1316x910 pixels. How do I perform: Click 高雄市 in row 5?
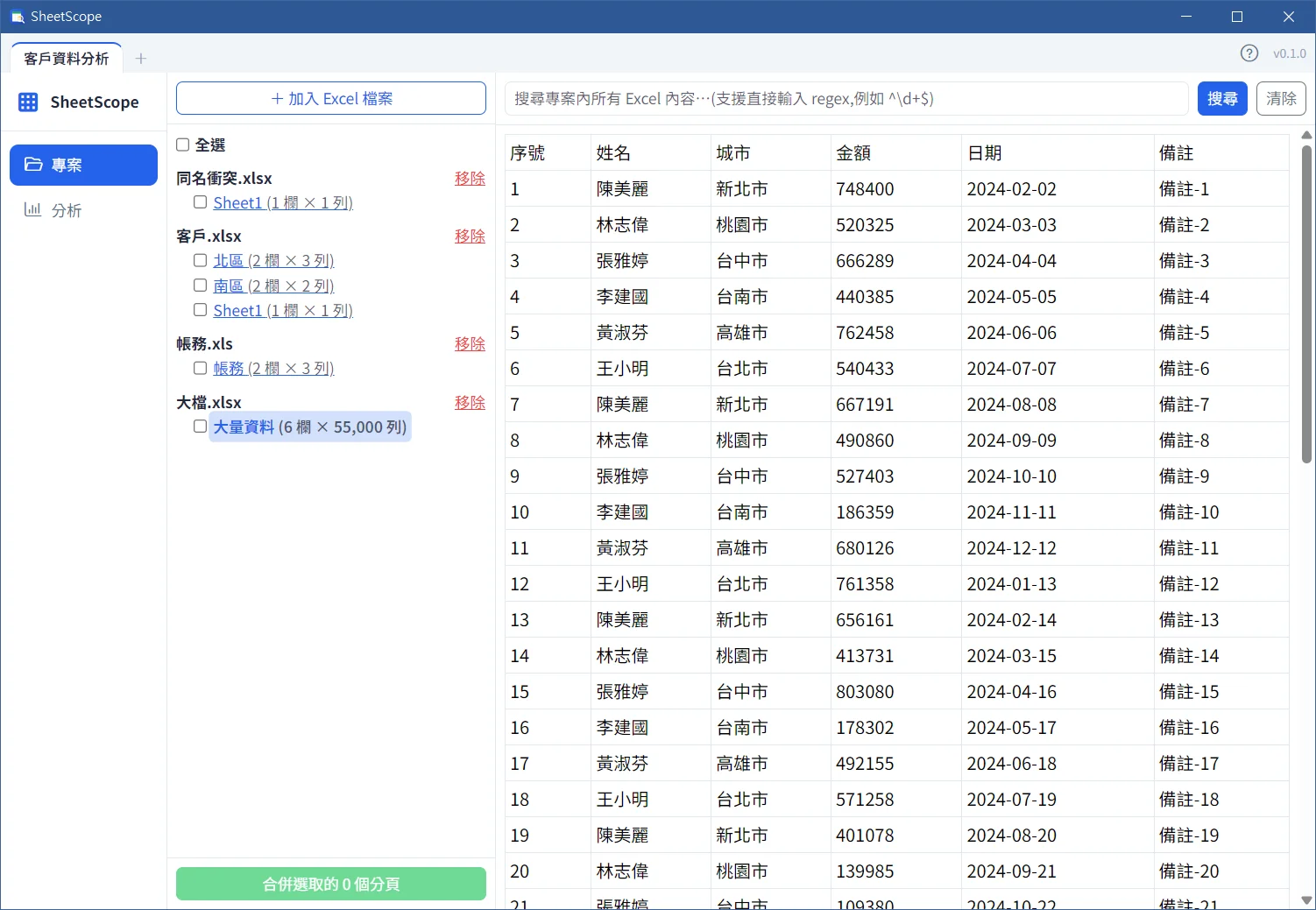770,332
